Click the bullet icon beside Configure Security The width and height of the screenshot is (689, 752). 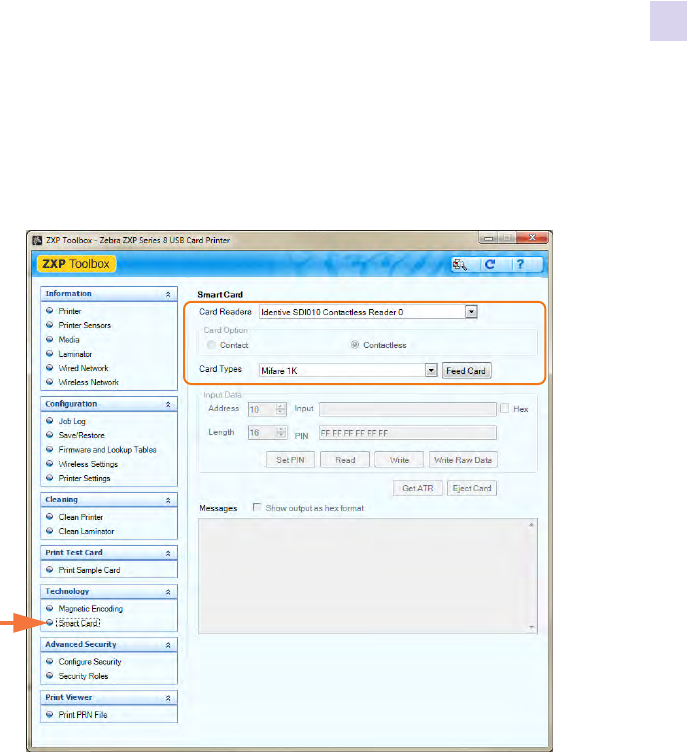[49, 661]
